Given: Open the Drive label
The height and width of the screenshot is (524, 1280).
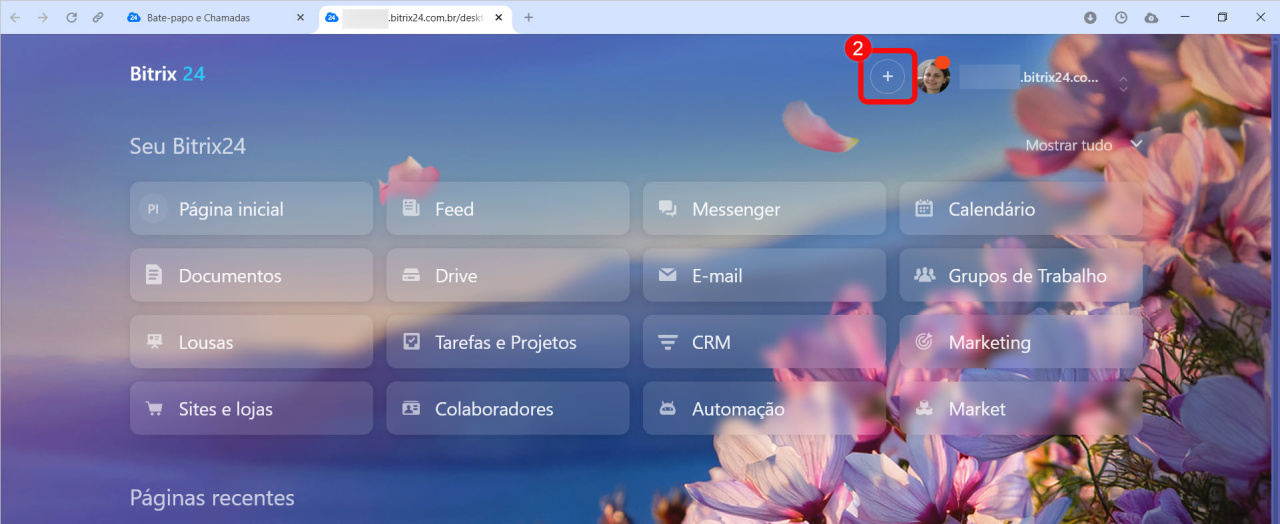Looking at the screenshot, I should 456,276.
